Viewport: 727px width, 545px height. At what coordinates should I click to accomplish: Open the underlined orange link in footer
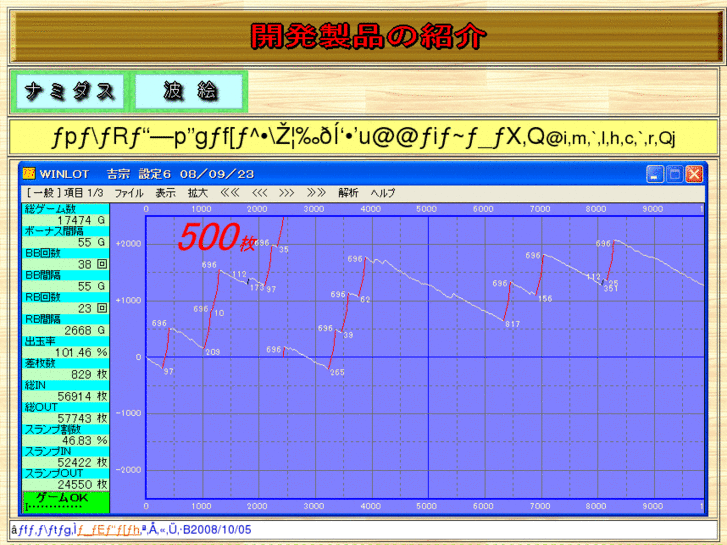(108, 530)
